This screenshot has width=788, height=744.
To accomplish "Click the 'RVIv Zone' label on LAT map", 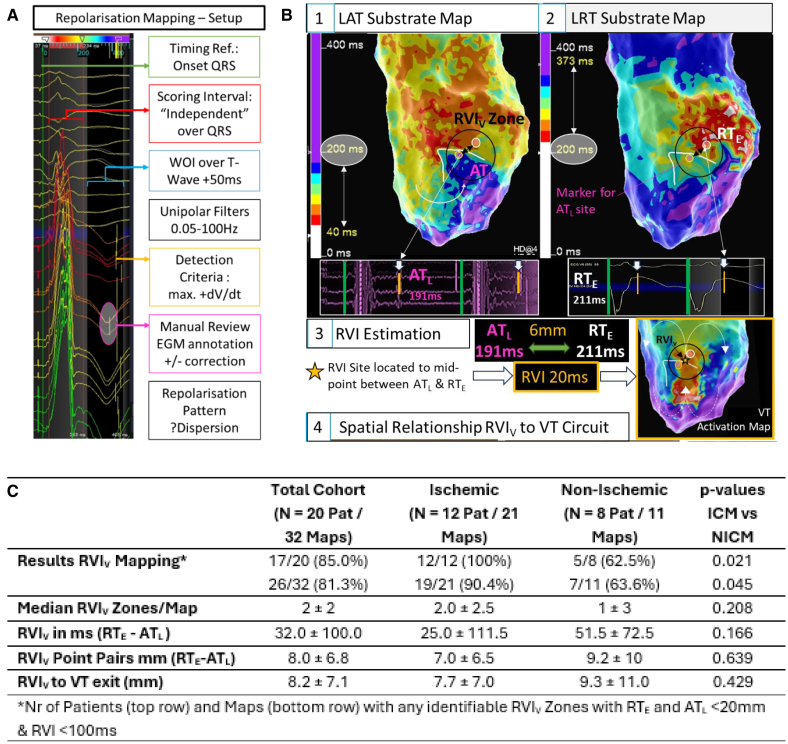I will [x=489, y=119].
